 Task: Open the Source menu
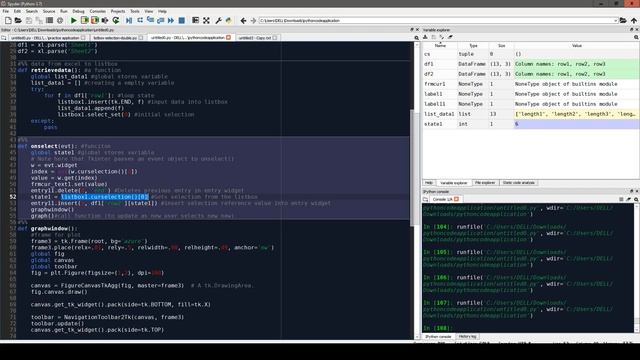pyautogui.click(x=49, y=11)
